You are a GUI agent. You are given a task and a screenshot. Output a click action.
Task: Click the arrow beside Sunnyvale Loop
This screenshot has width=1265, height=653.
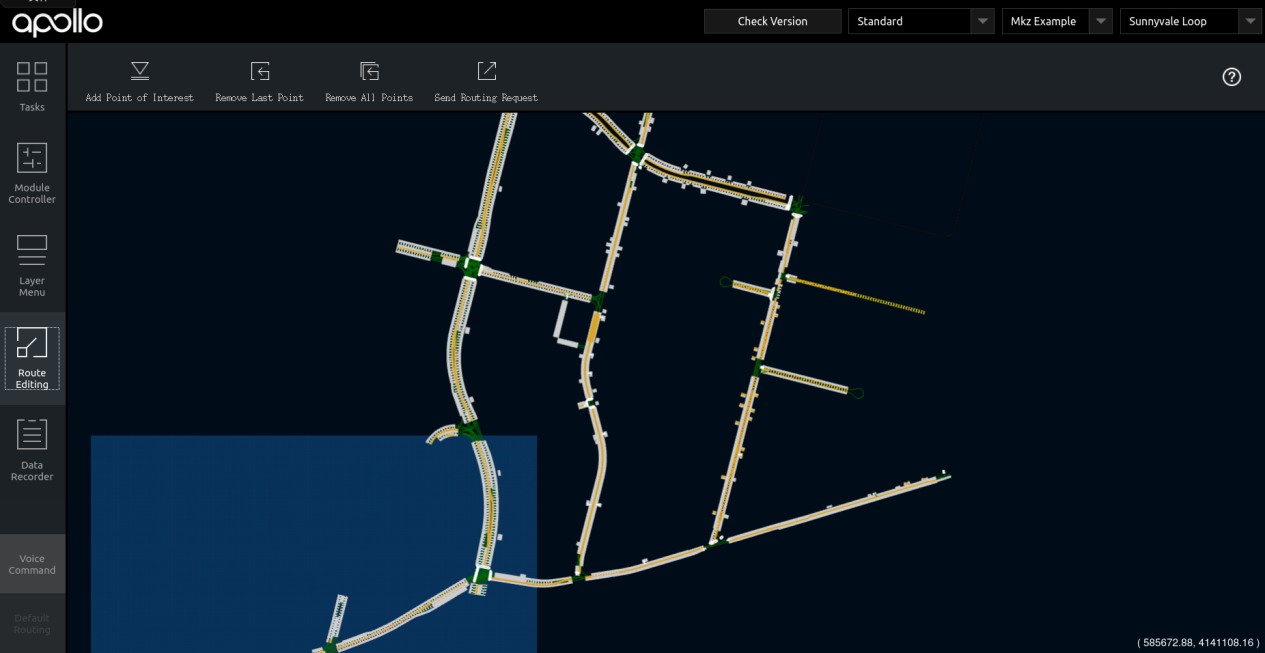[x=1250, y=21]
